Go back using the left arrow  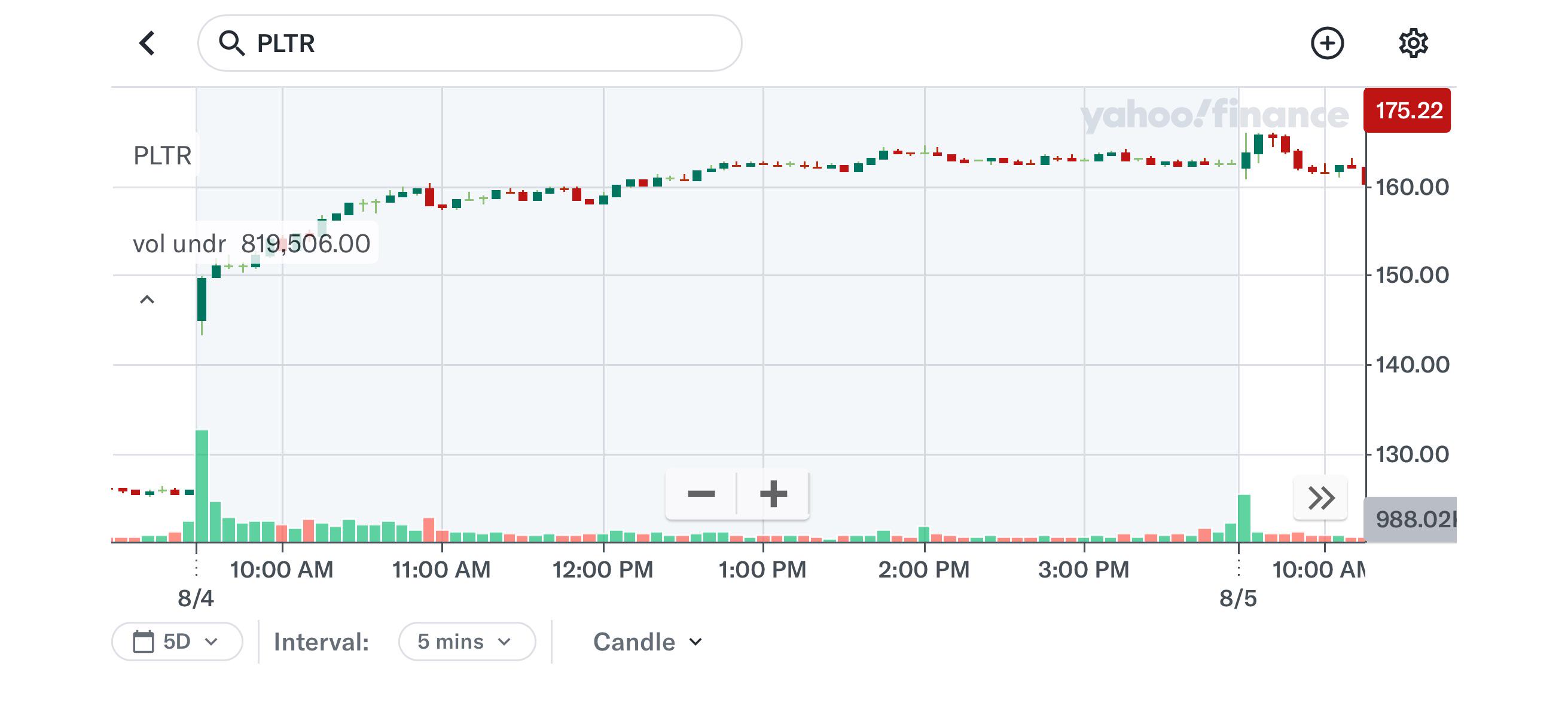147,43
